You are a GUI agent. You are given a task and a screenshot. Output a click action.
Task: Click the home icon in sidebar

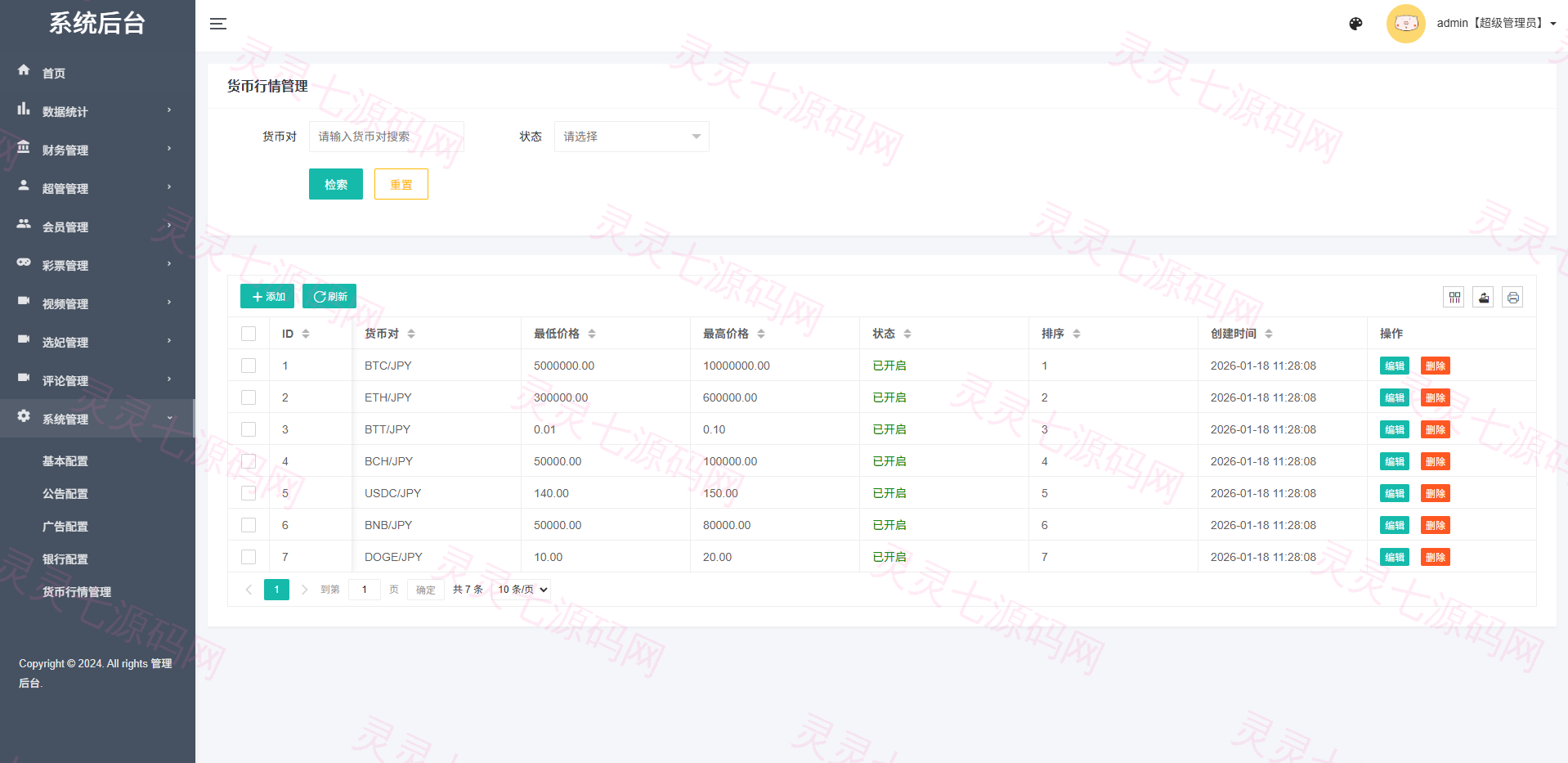click(24, 70)
